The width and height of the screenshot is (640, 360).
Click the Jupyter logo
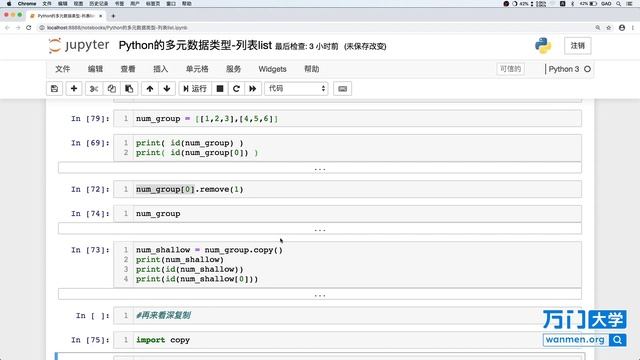(x=79, y=45)
